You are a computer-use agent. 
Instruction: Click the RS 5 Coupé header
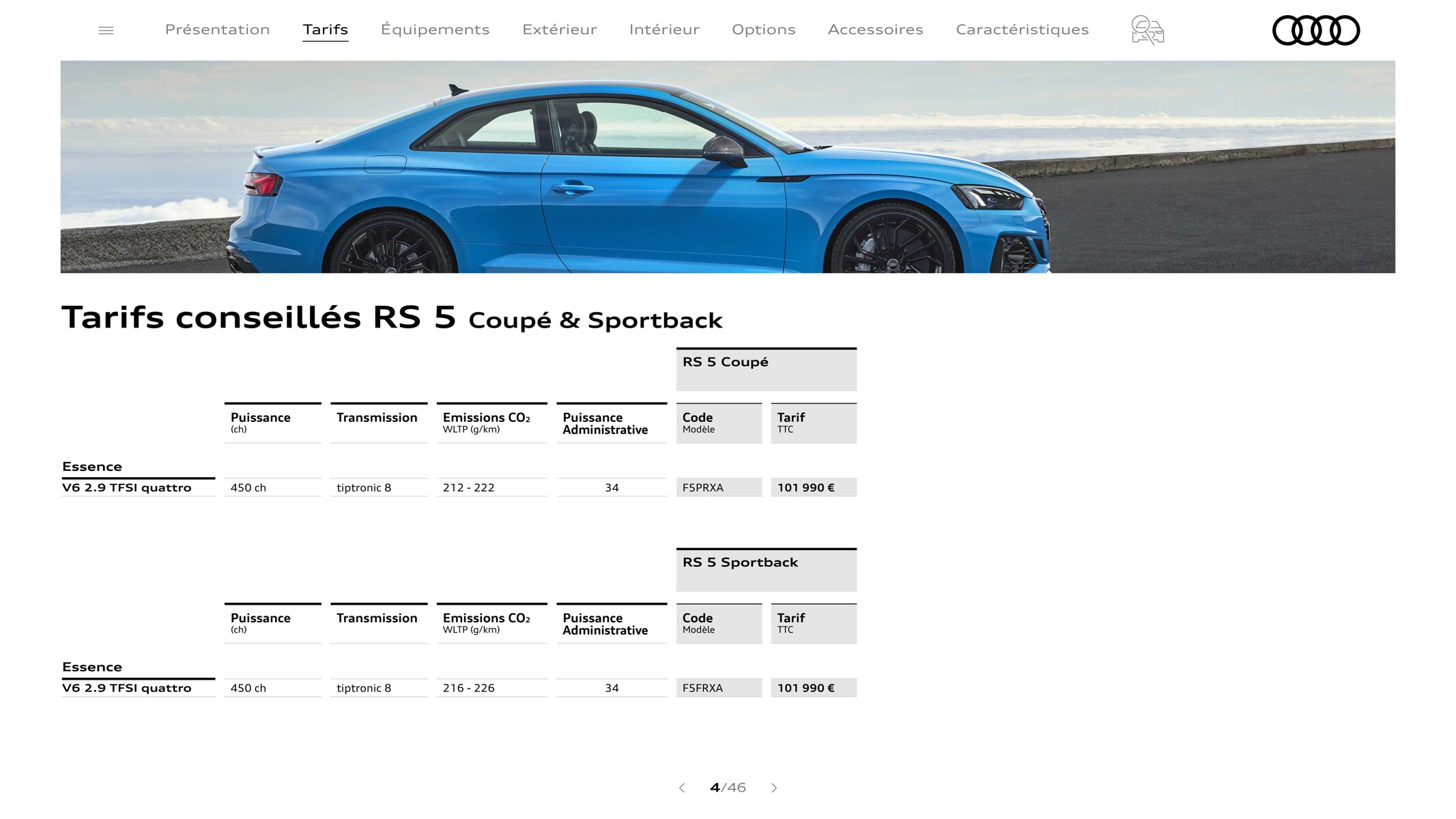[x=767, y=369]
